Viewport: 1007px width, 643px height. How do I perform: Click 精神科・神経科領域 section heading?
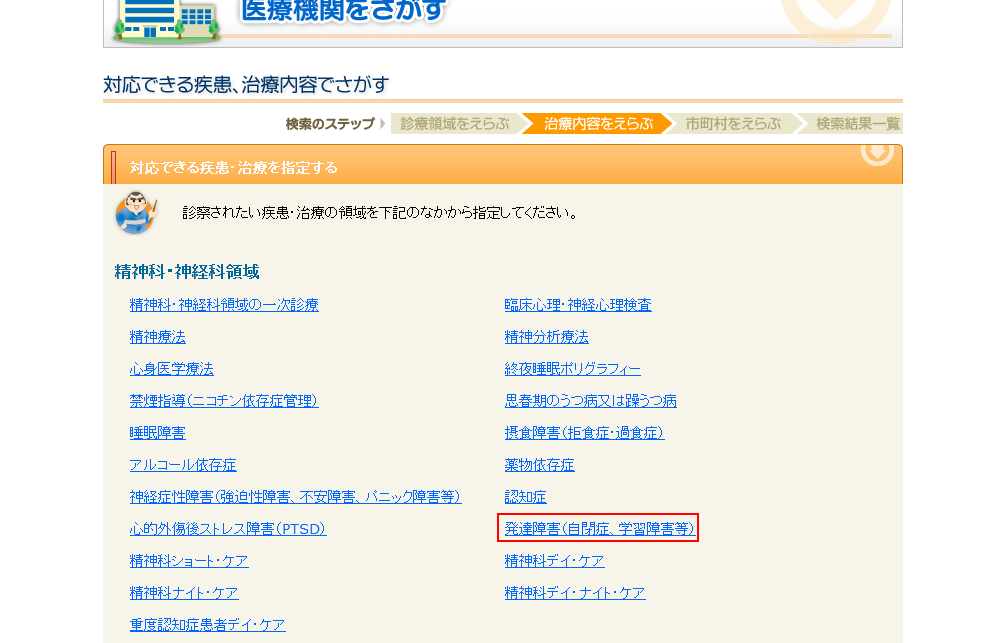coord(187,272)
